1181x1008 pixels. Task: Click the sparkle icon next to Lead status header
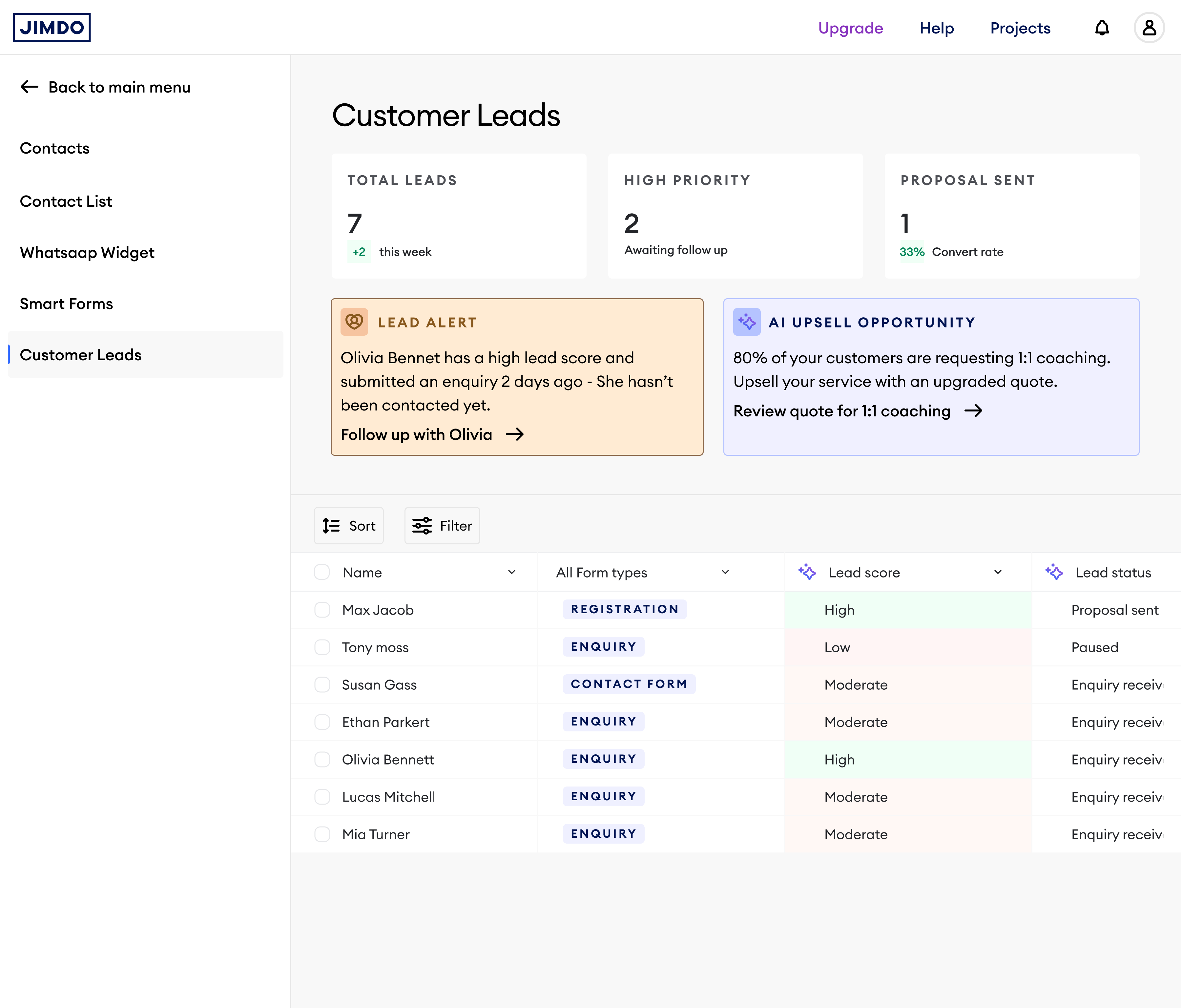tap(1054, 572)
